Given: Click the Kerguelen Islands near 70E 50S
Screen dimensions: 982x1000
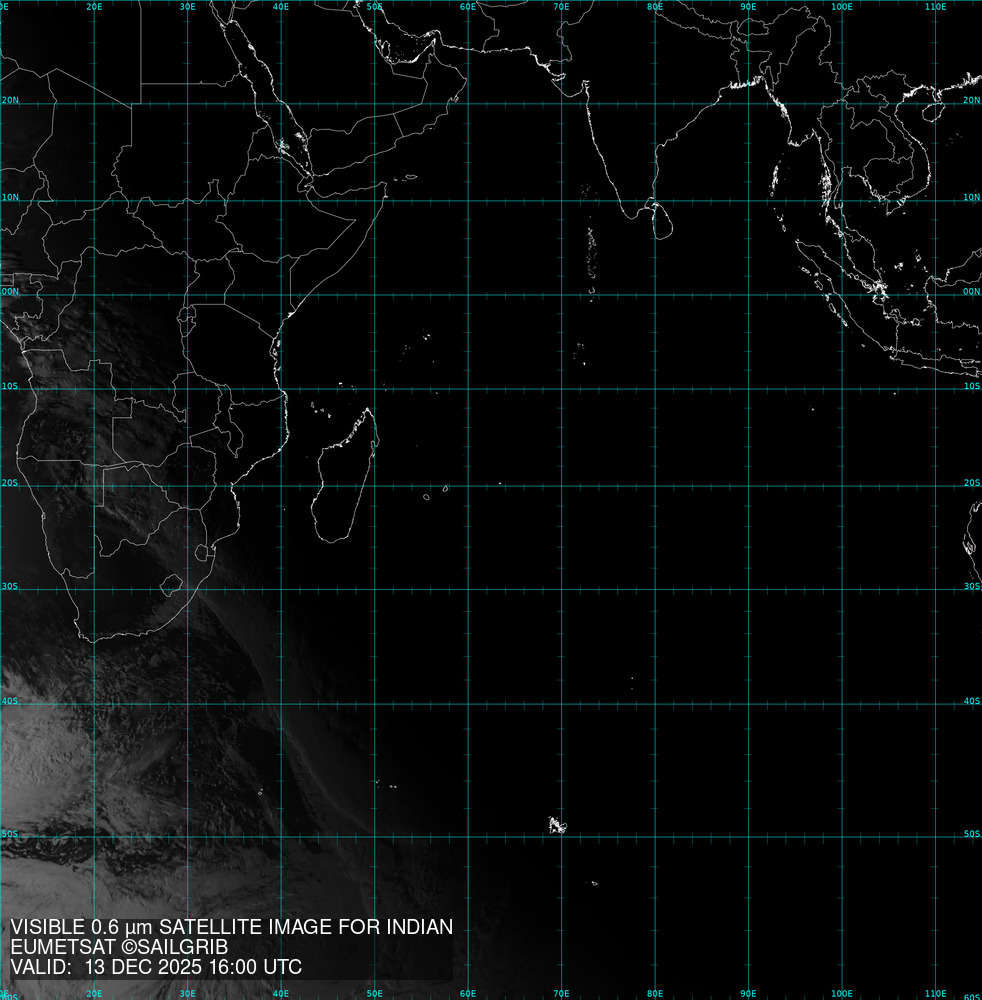Looking at the screenshot, I should pos(557,825).
